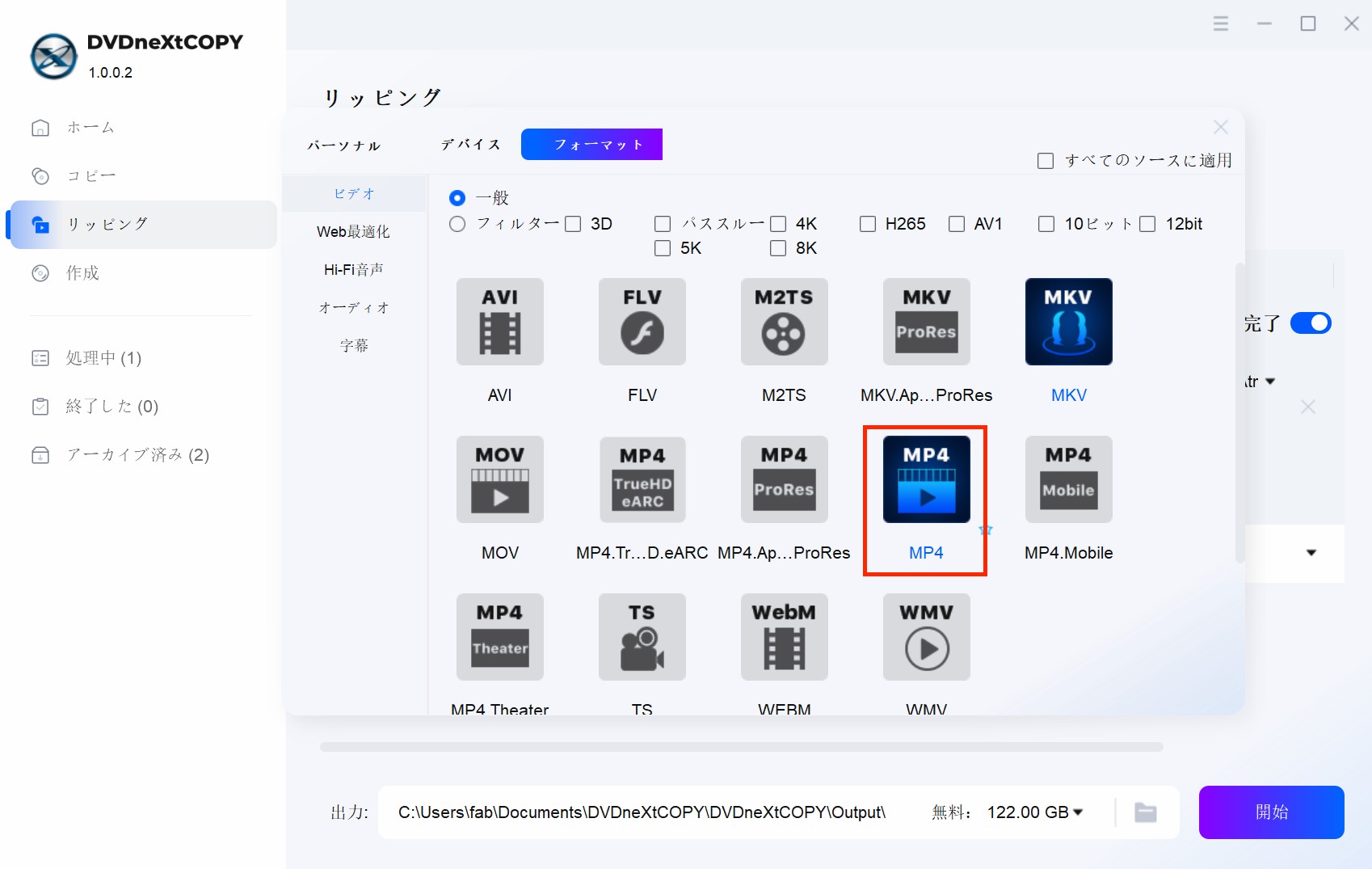
Task: Select the TS camera format icon
Action: (x=642, y=637)
